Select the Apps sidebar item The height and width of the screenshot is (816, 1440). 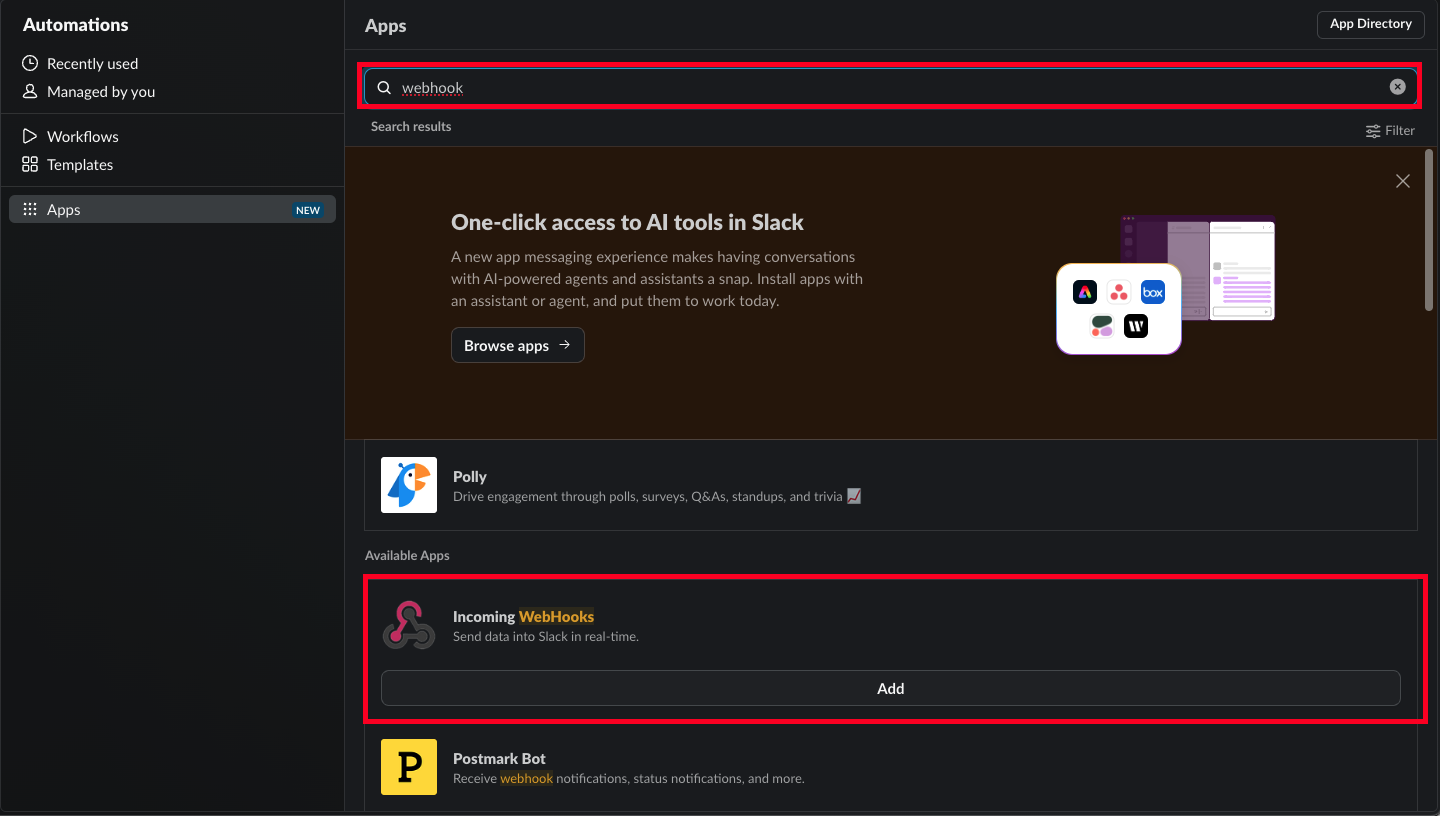172,209
